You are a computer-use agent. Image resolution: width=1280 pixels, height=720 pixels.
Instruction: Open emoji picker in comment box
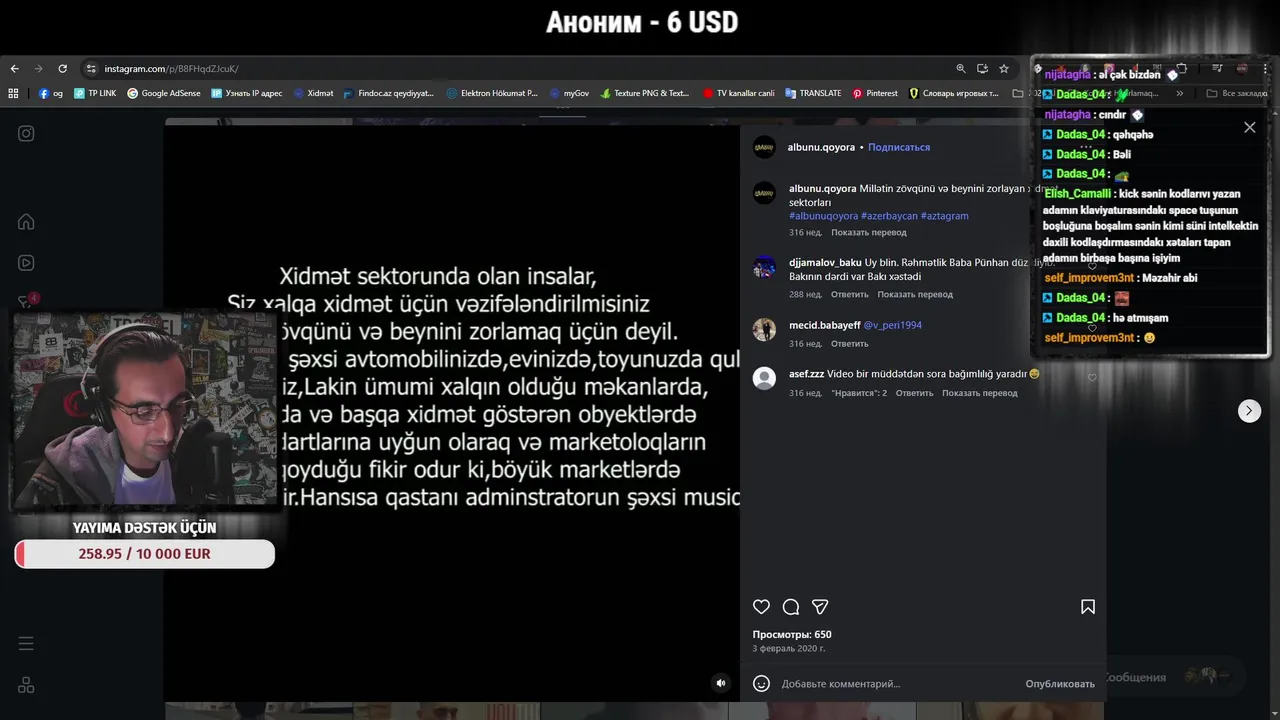[x=762, y=684]
